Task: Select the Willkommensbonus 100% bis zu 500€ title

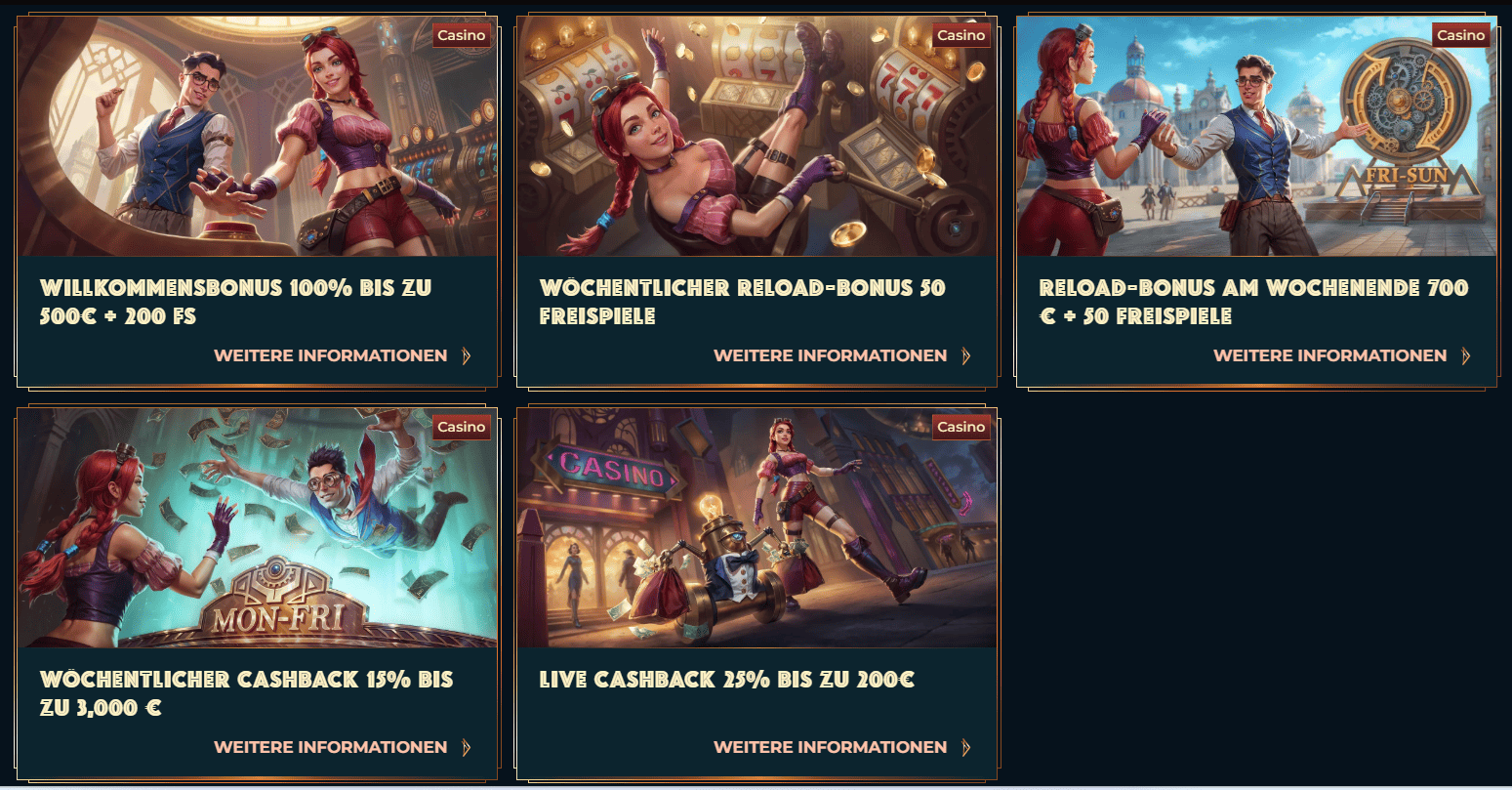Action: tap(235, 302)
